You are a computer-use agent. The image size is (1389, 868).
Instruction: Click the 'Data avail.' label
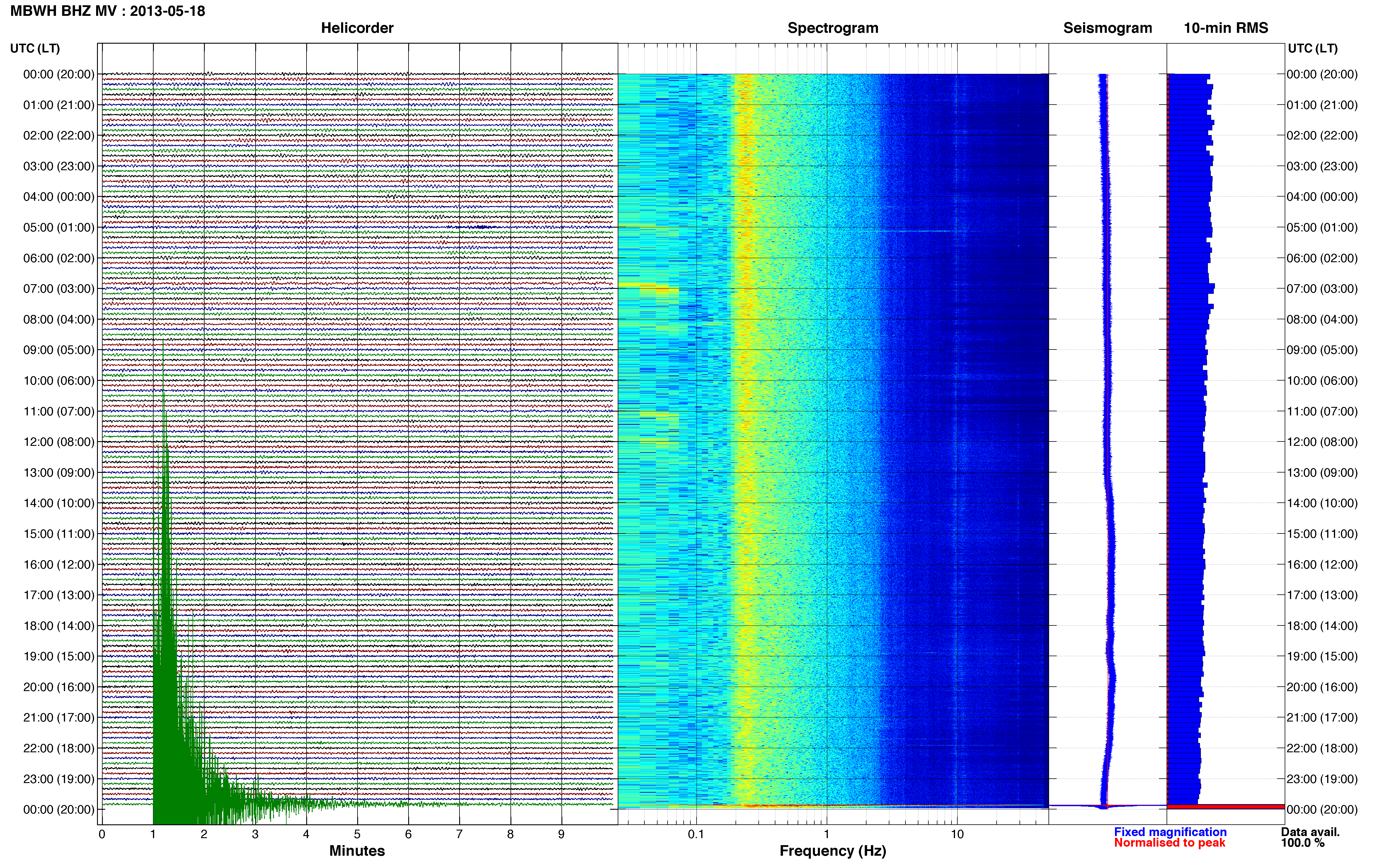coord(1310,832)
